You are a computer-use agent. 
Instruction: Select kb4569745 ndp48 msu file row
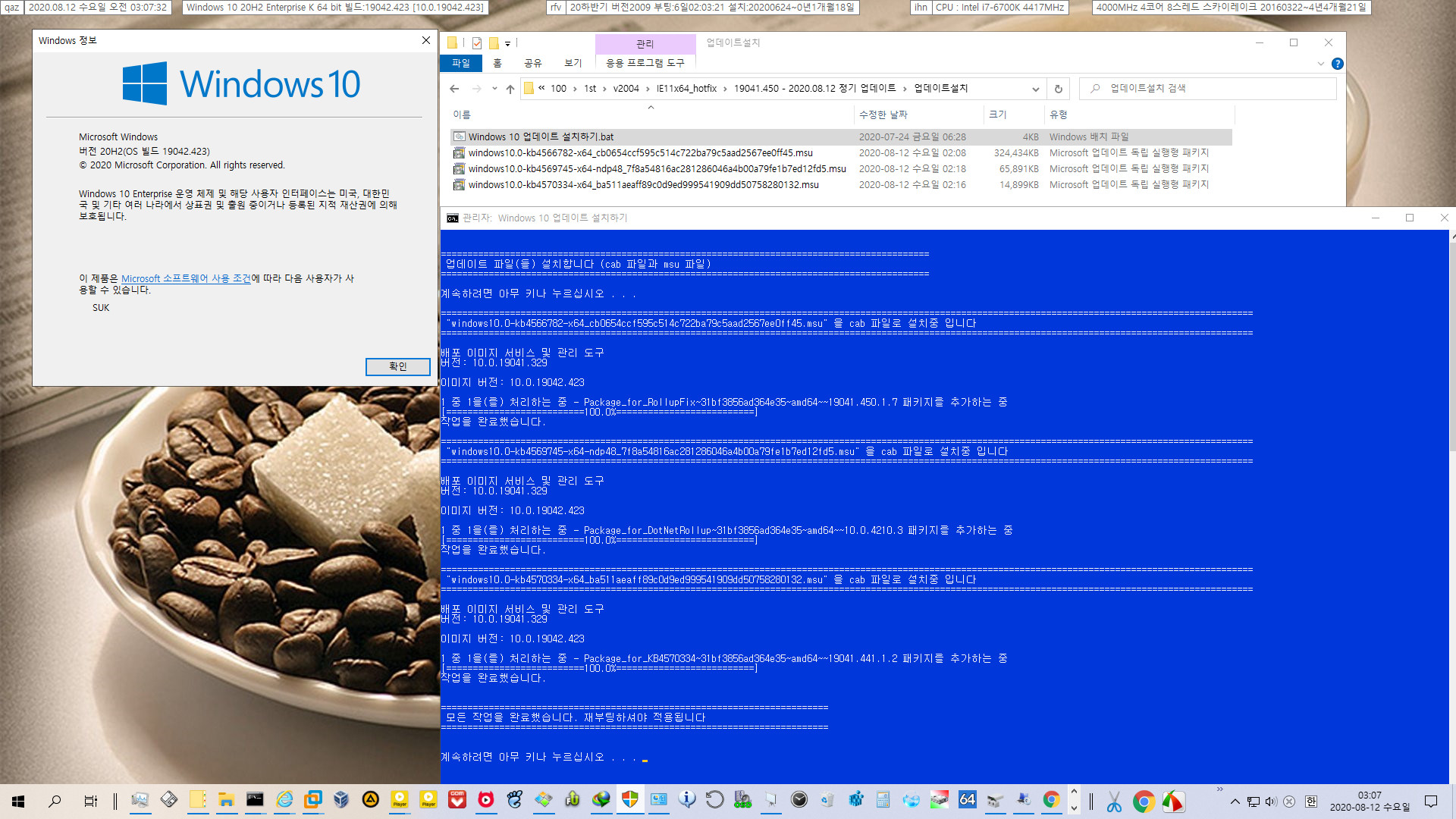842,169
